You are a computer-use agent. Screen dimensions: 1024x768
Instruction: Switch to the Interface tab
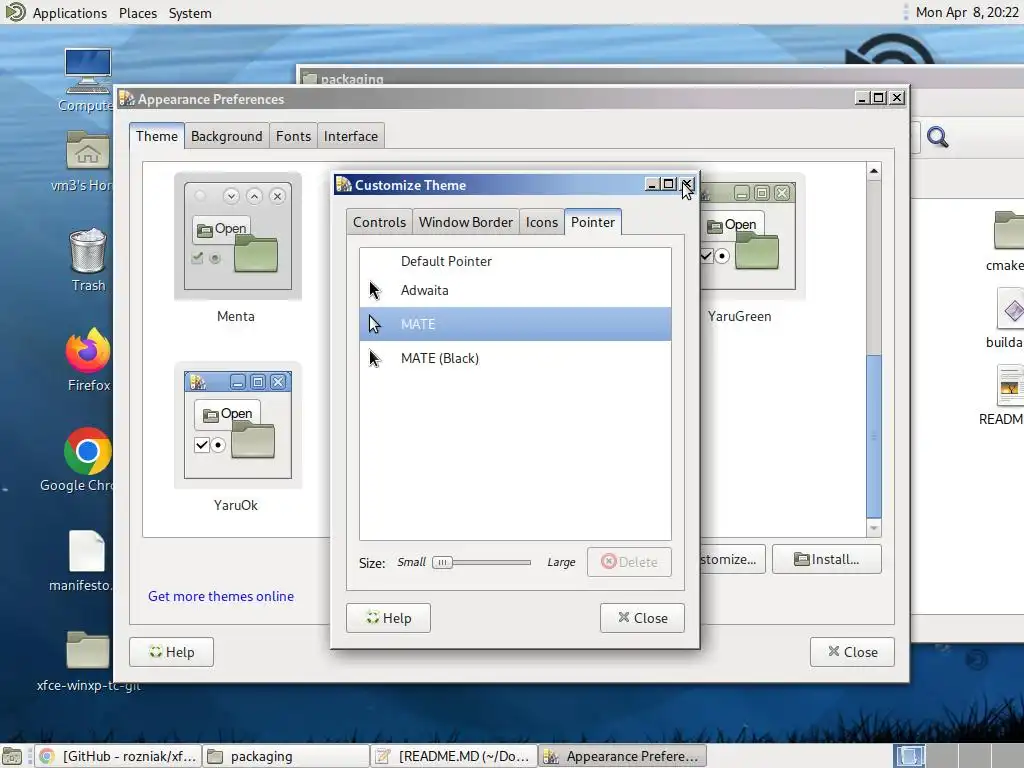point(351,136)
